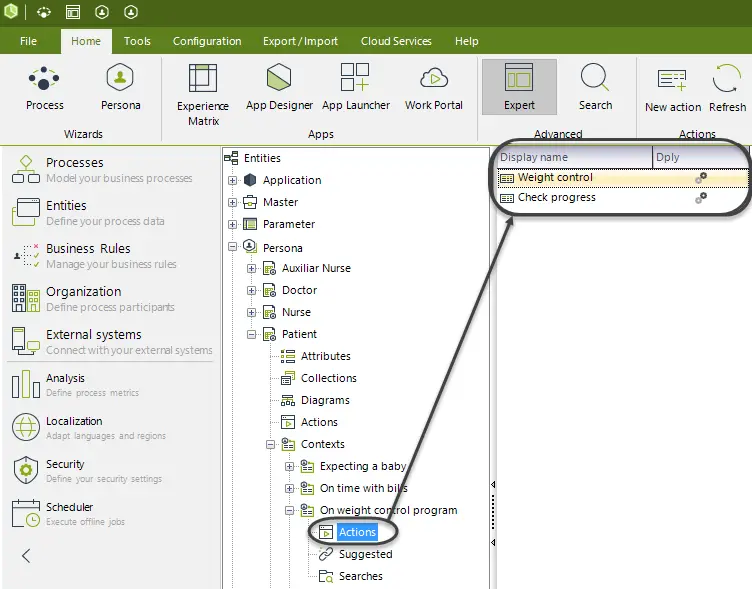This screenshot has width=752, height=589.
Task: Open the Export/Import tab
Action: [300, 41]
